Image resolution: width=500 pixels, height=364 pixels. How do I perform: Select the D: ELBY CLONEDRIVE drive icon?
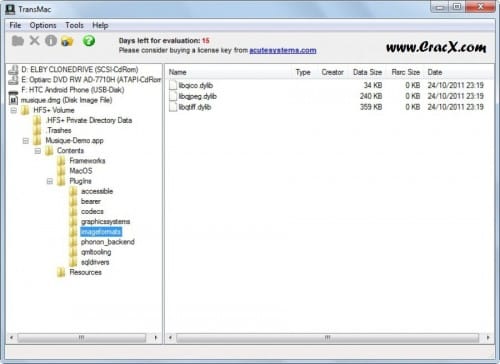13,70
